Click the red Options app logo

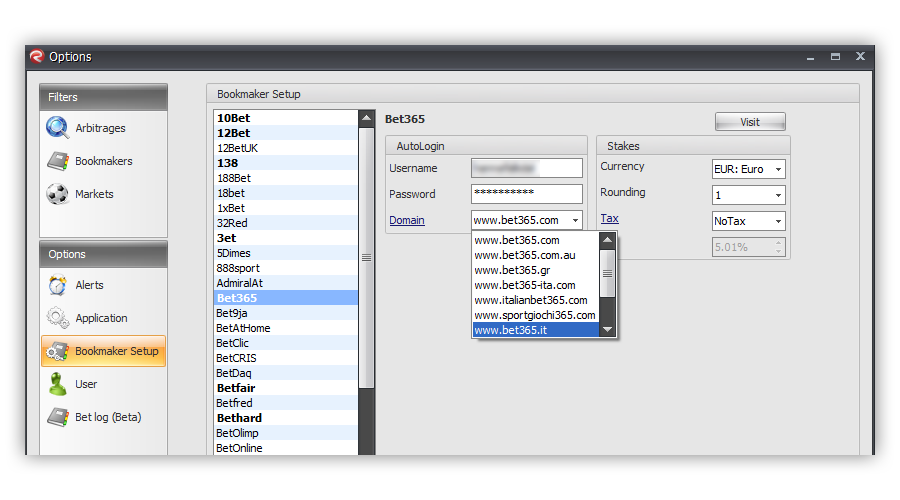37,56
